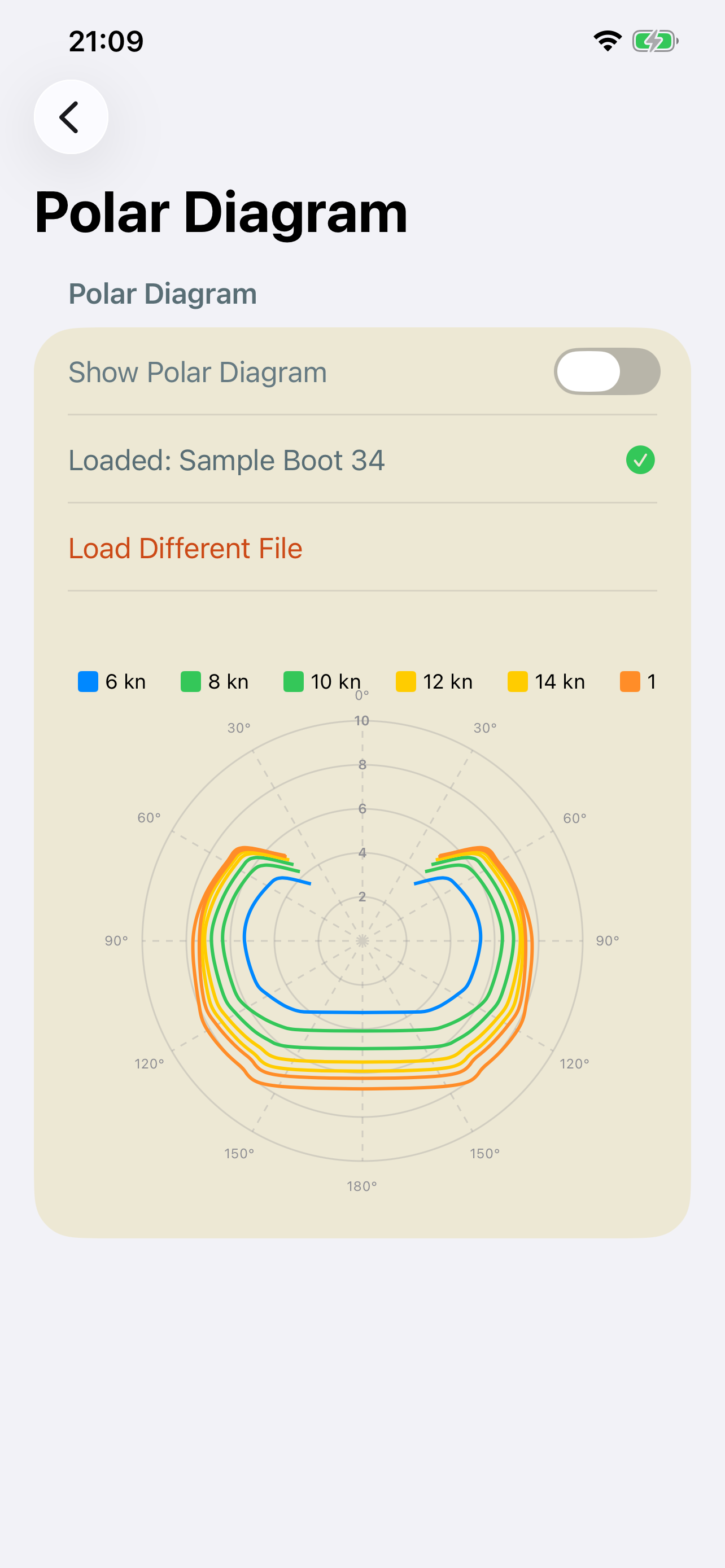Tap the green 8 kn legend swatch

[x=190, y=681]
